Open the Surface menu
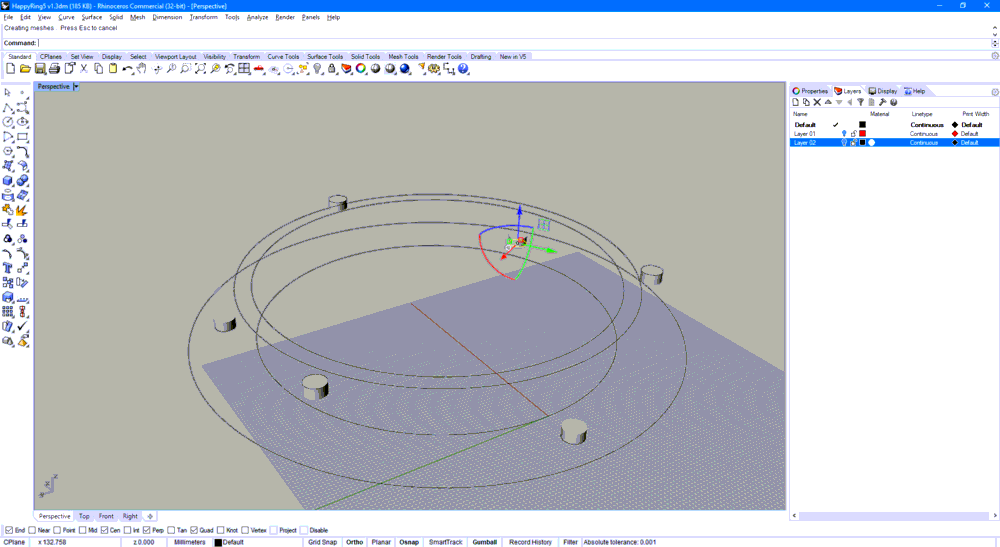This screenshot has width=1000, height=547. click(x=91, y=17)
